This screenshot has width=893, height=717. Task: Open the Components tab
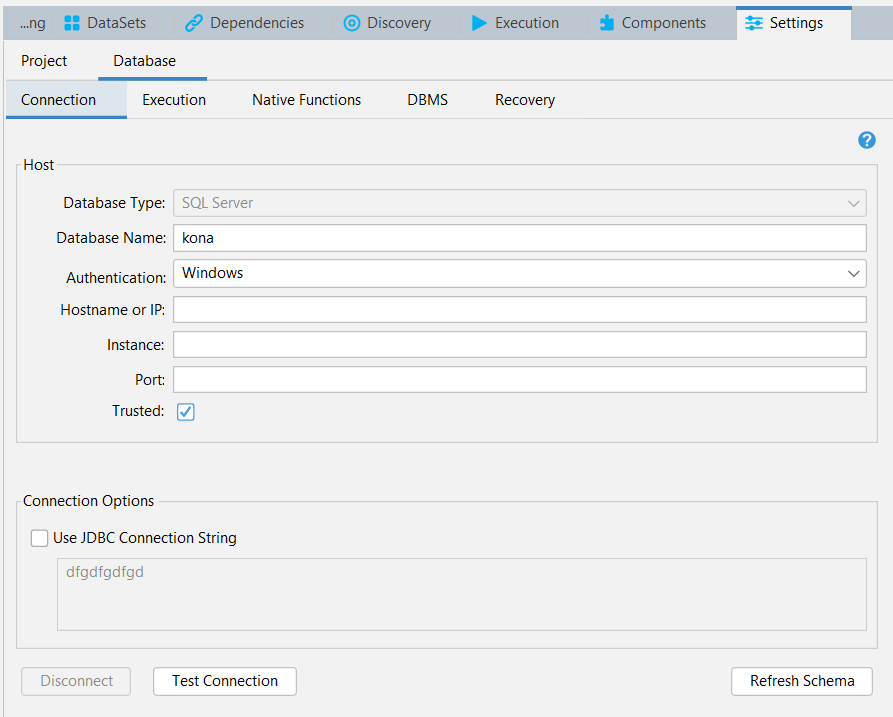653,23
